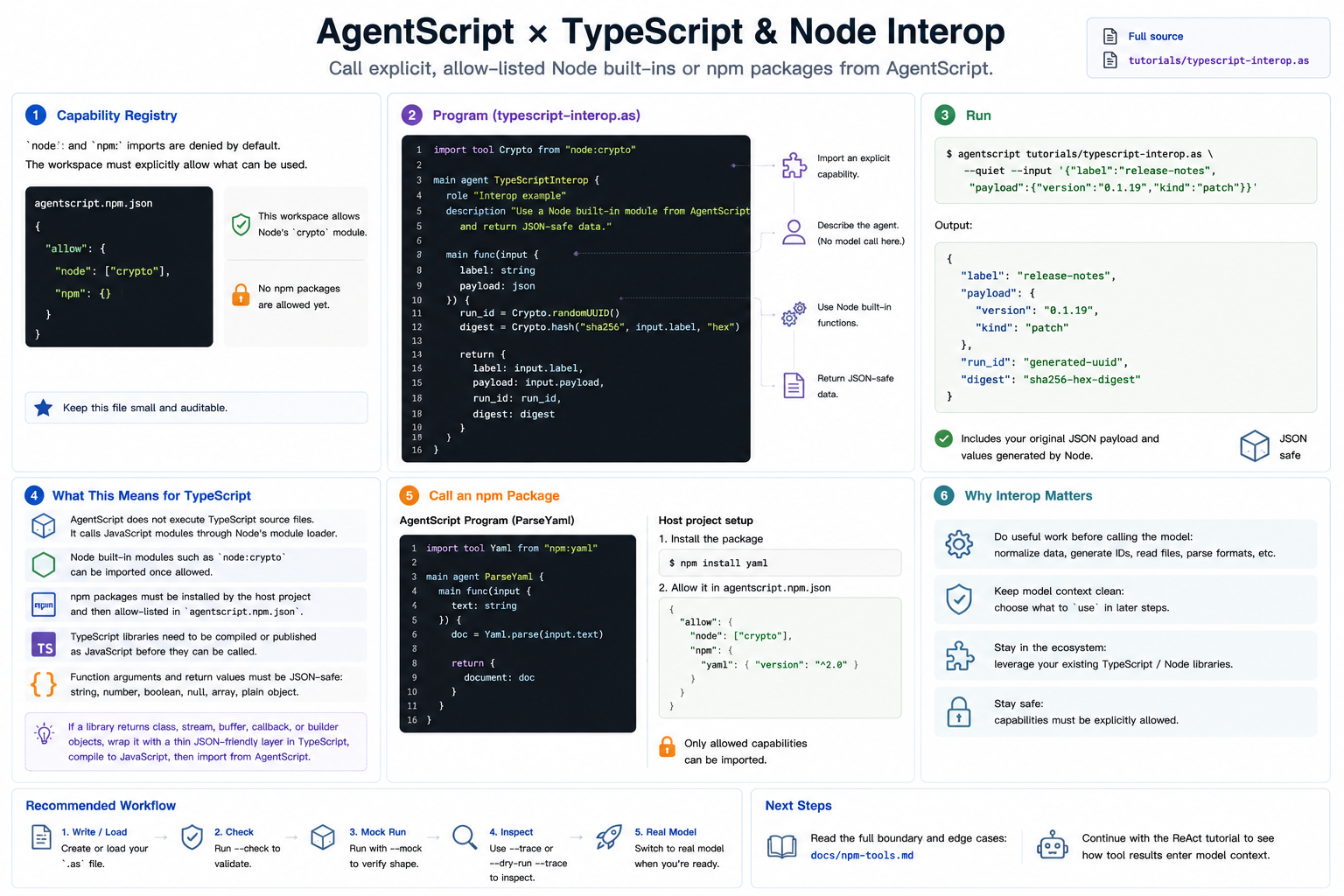Click the npm logo icon
The image size is (1344, 896).
click(44, 605)
